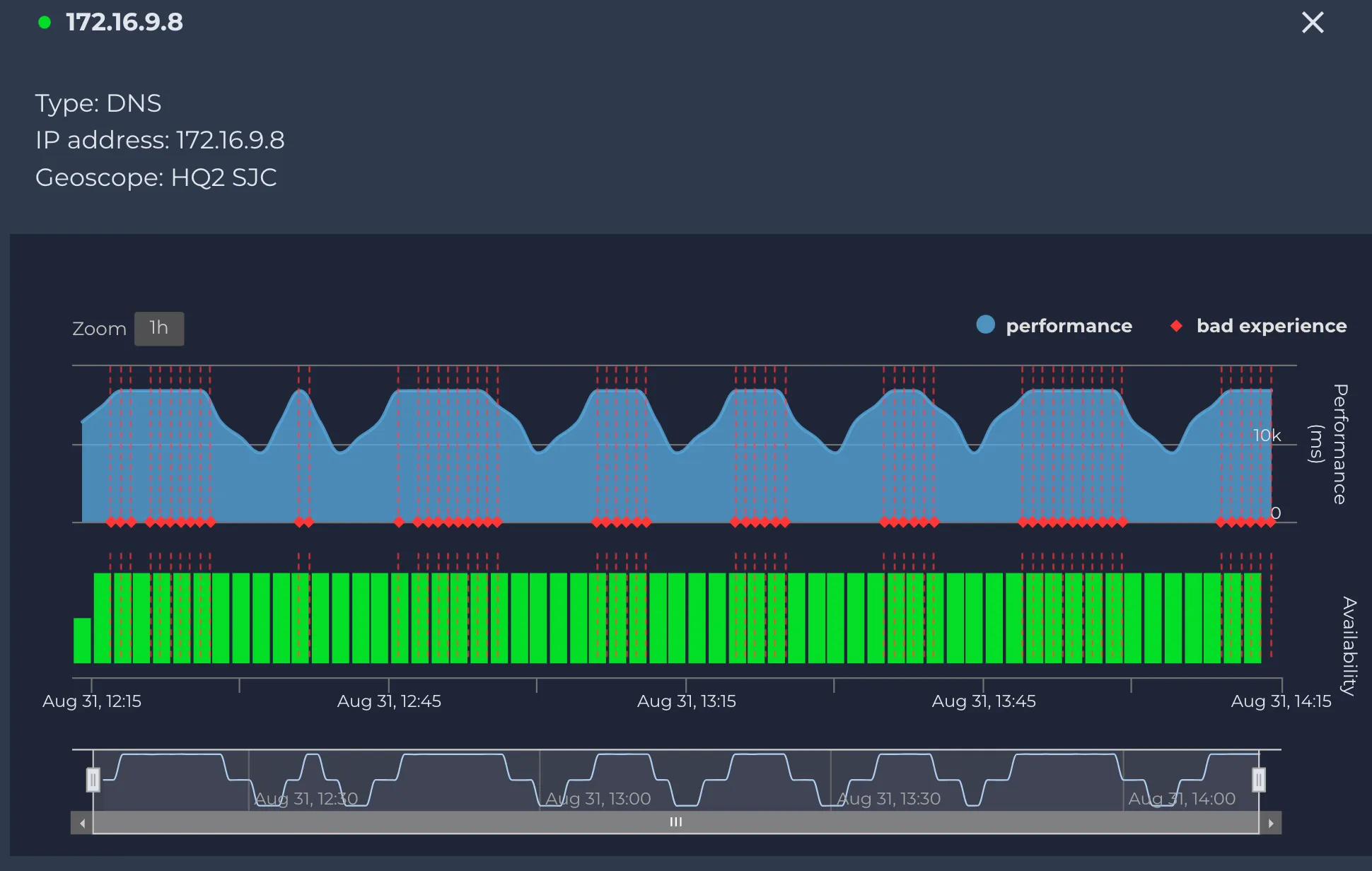Image resolution: width=1372 pixels, height=871 pixels.
Task: Select the 1h zoom button
Action: [159, 329]
